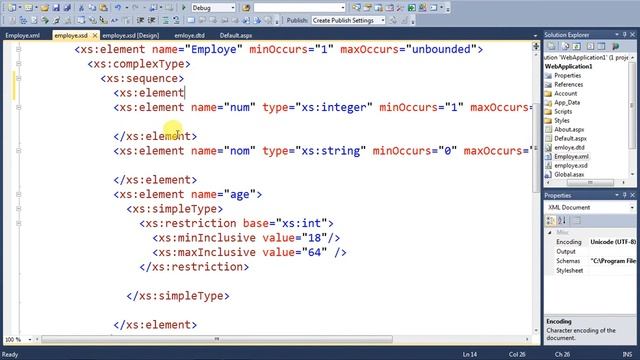
Task: Select the Account folder in Solution Explorer
Action: tap(565, 93)
